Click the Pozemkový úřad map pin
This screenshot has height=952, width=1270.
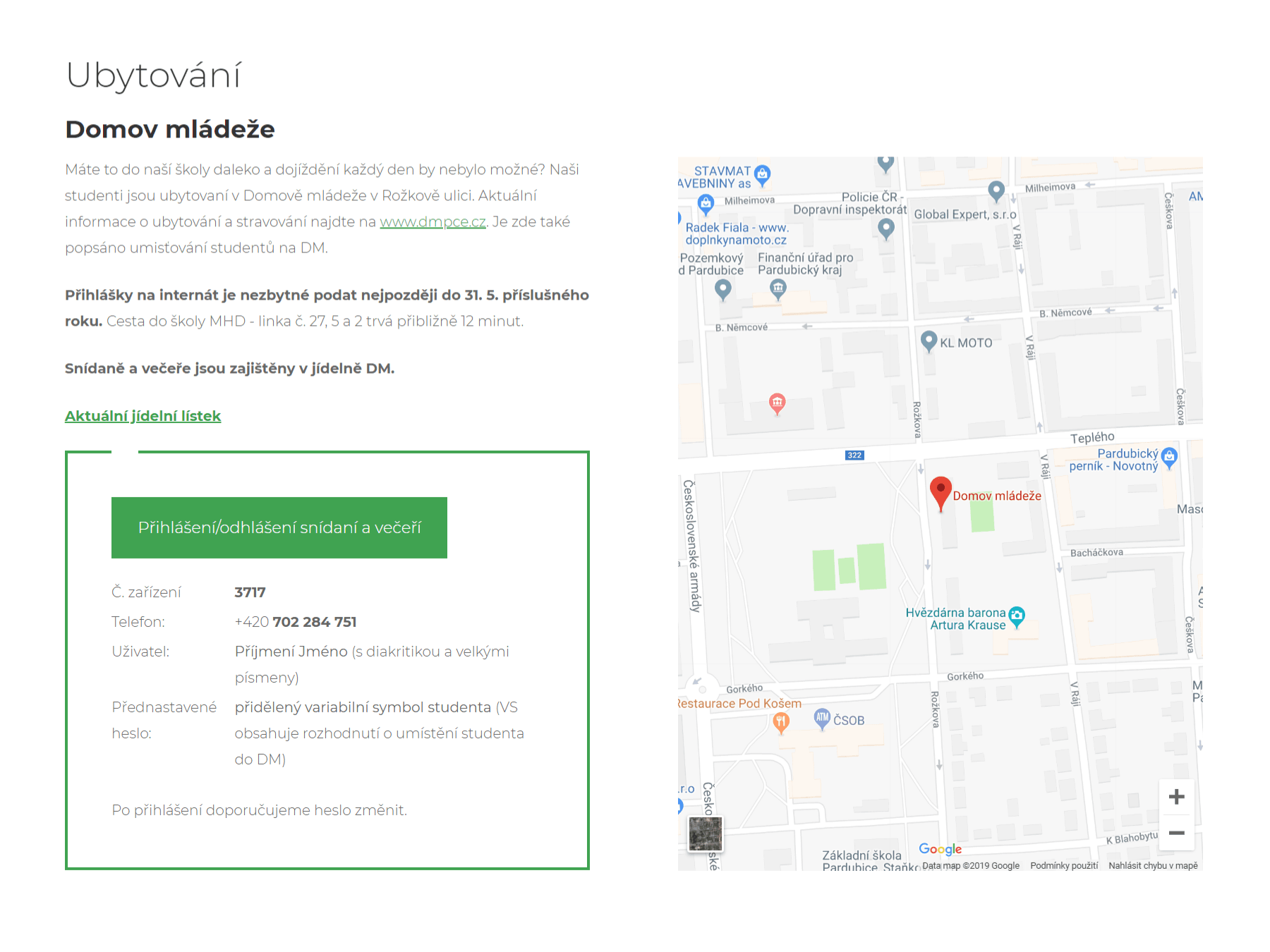pos(722,288)
